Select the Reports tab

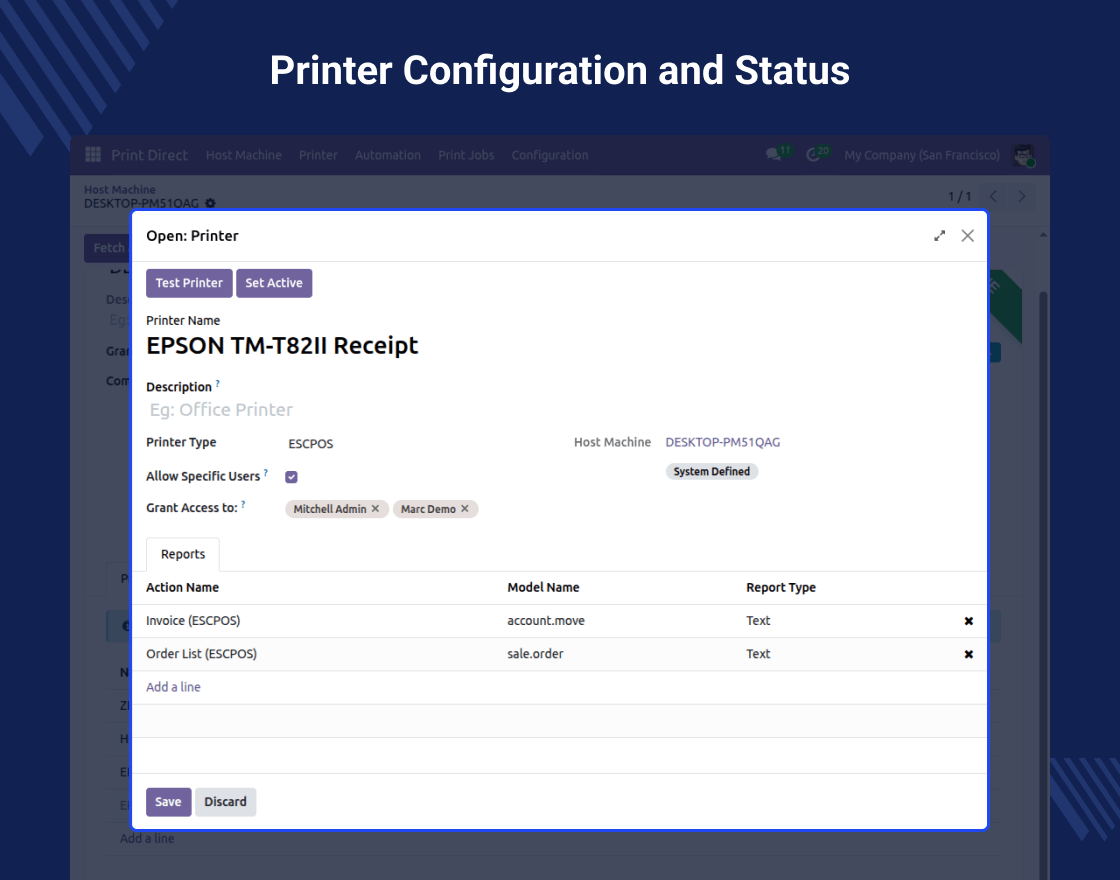click(183, 554)
